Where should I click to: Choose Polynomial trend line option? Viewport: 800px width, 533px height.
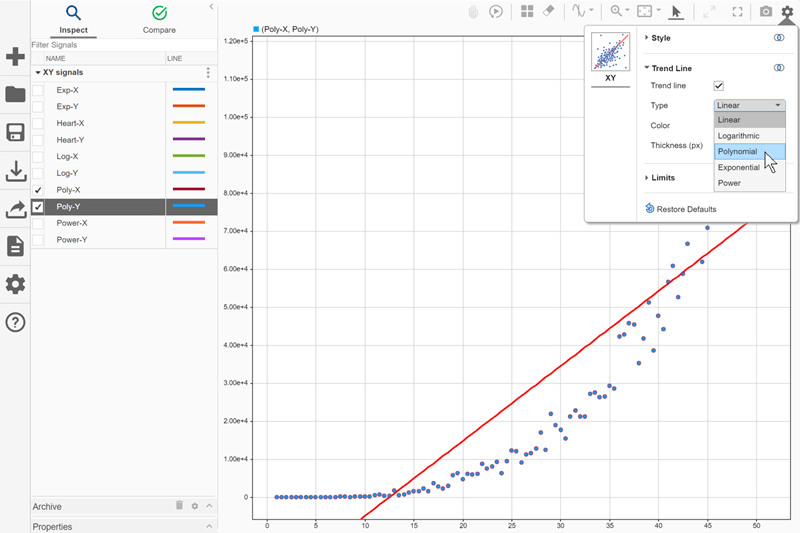pos(749,151)
